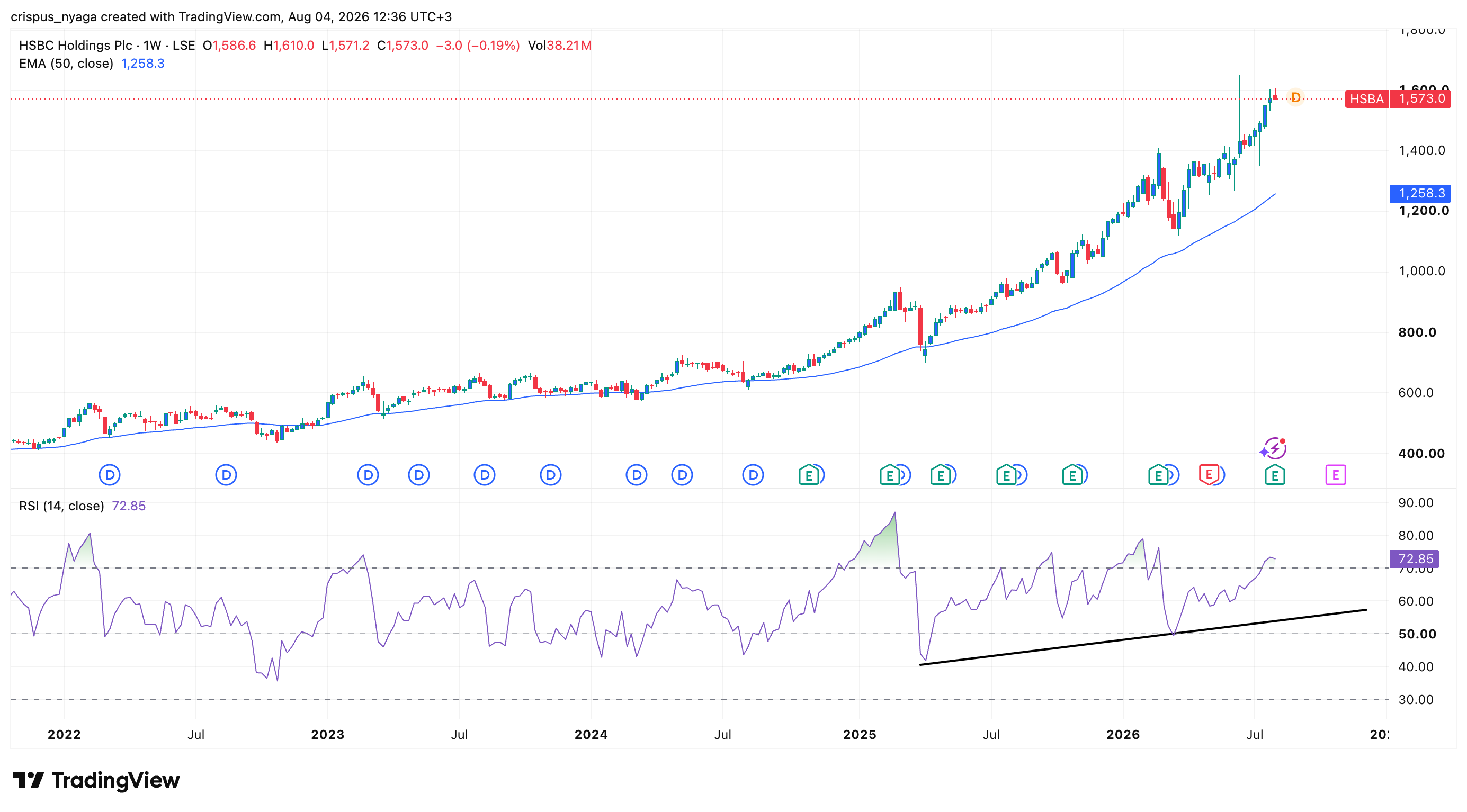Click the close value C1,573.0
1467x812 pixels.
pos(402,46)
